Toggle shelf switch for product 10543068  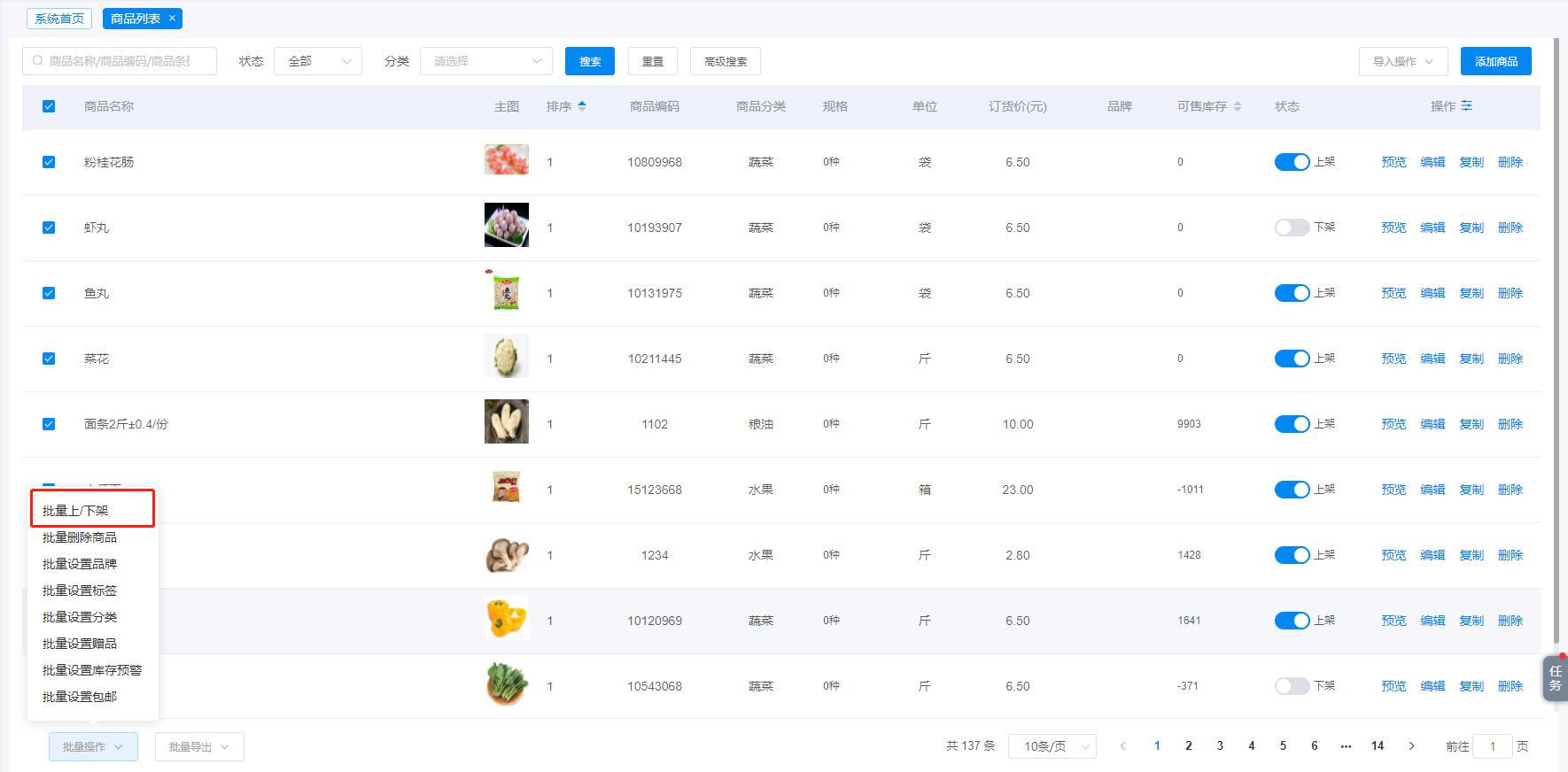point(1292,686)
